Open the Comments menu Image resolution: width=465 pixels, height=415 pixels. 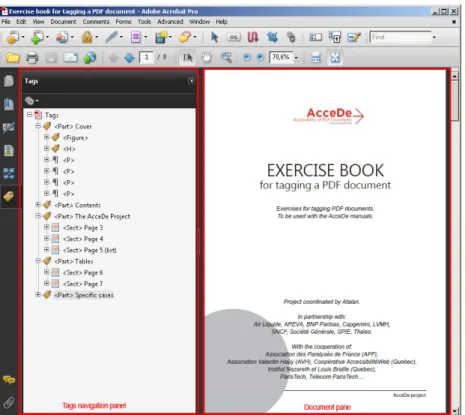pos(96,22)
